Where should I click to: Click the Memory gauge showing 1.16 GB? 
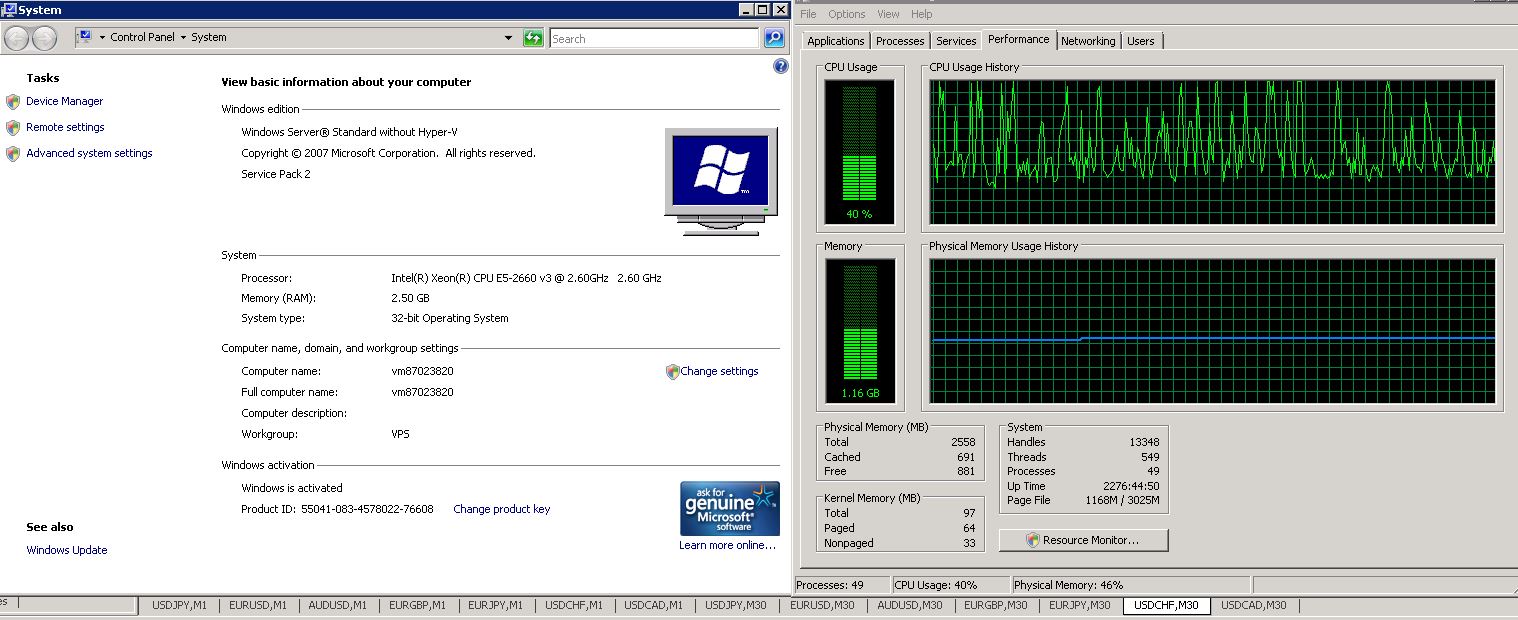[859, 331]
